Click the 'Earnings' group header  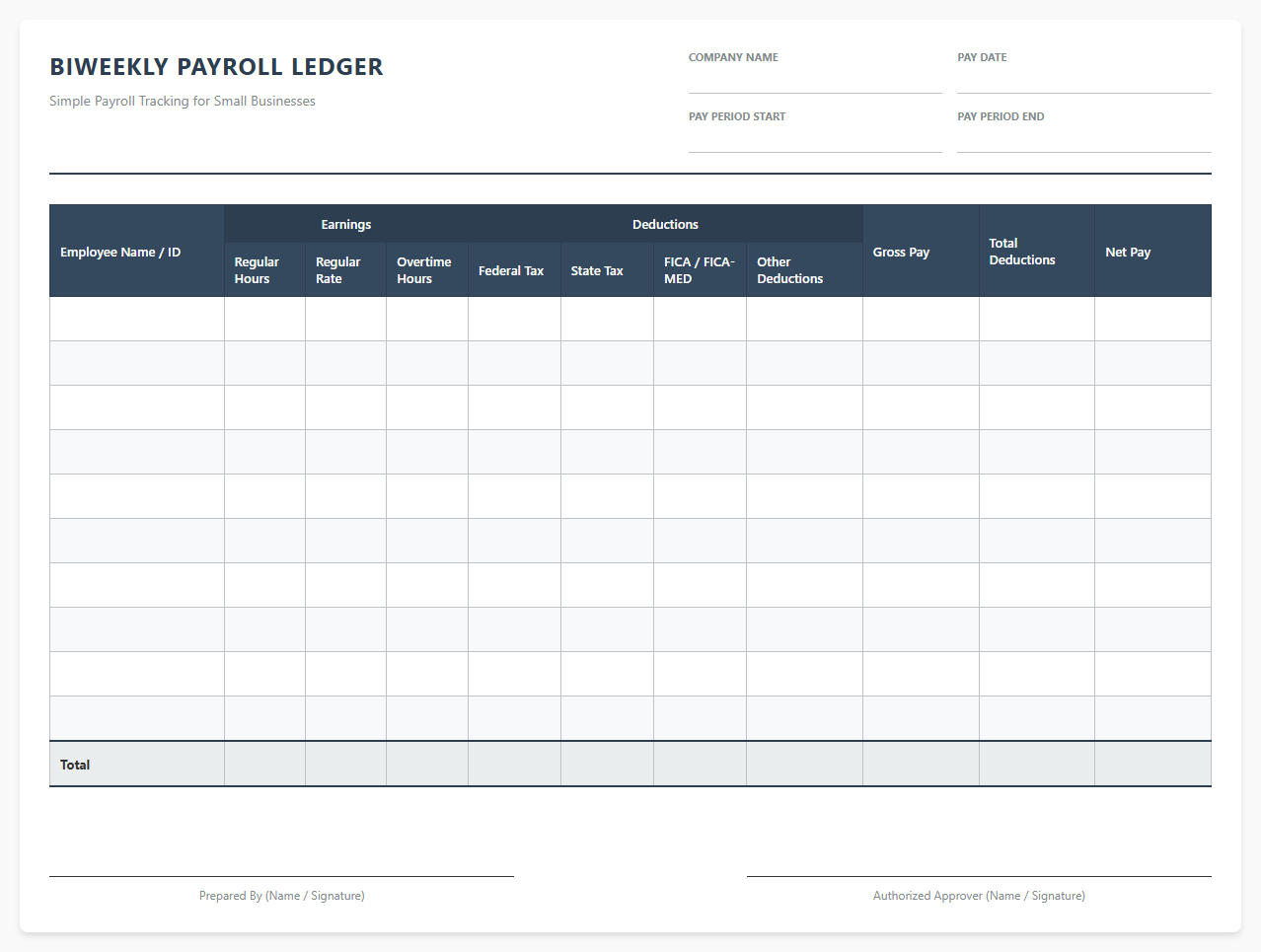(x=346, y=224)
